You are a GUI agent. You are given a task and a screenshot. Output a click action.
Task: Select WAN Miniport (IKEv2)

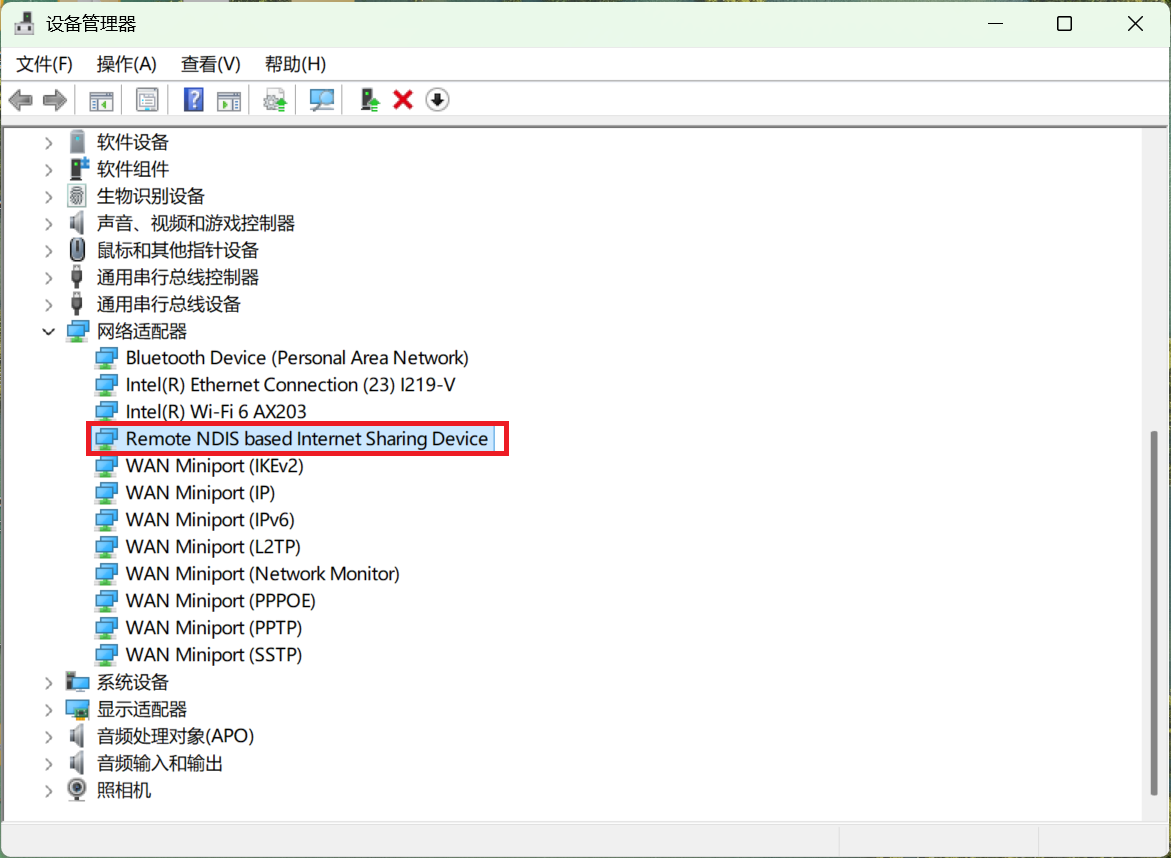click(214, 465)
